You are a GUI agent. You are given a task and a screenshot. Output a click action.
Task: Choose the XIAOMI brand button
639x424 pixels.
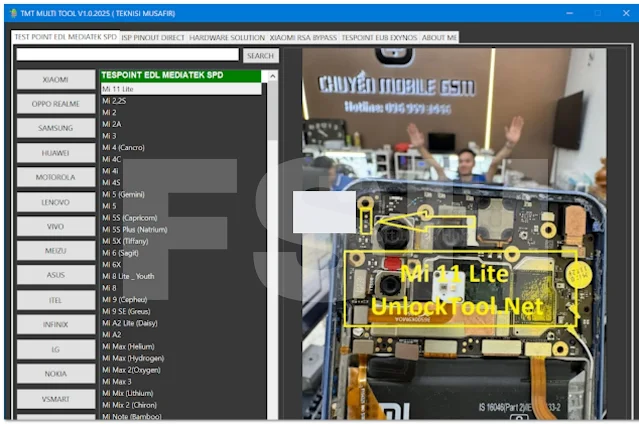click(56, 80)
